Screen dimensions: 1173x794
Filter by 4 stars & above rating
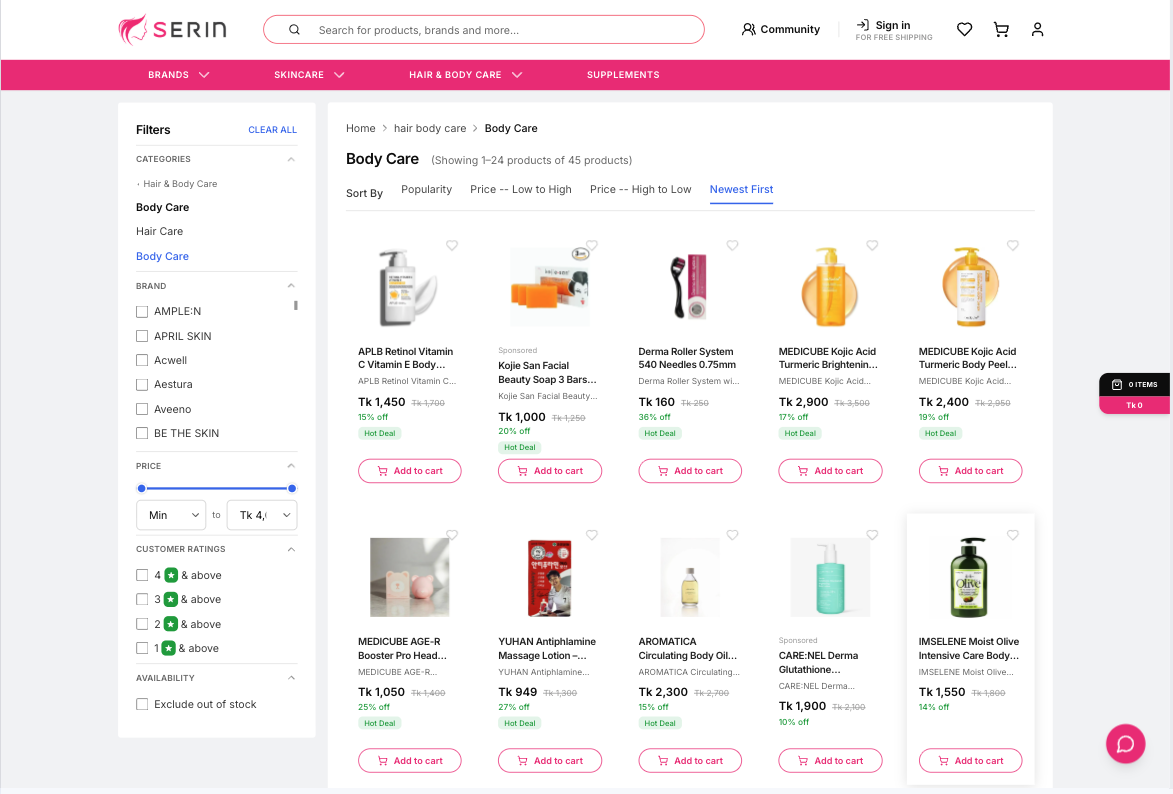click(142, 575)
